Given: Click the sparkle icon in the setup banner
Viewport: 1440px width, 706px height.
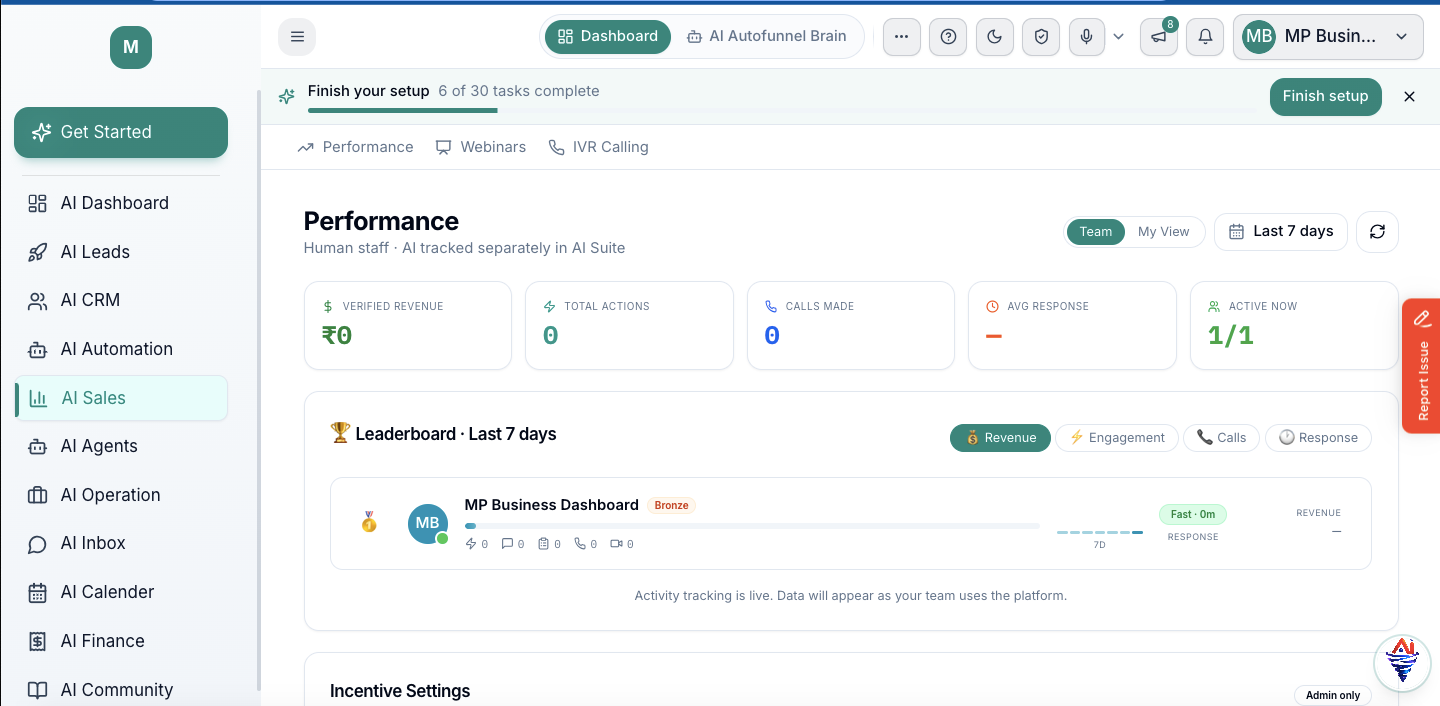Looking at the screenshot, I should (287, 96).
